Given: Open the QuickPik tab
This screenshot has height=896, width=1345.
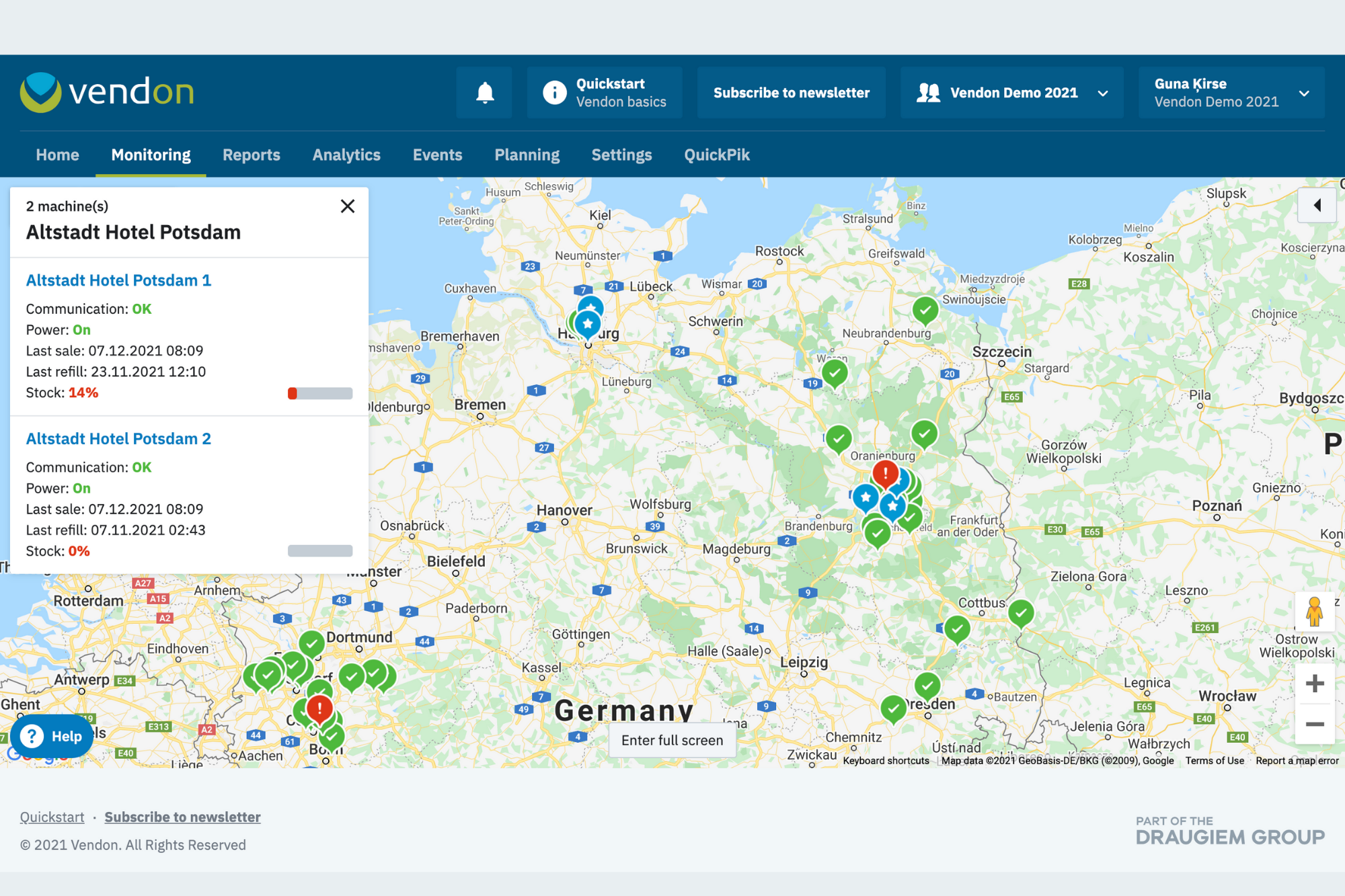Looking at the screenshot, I should click(x=717, y=155).
